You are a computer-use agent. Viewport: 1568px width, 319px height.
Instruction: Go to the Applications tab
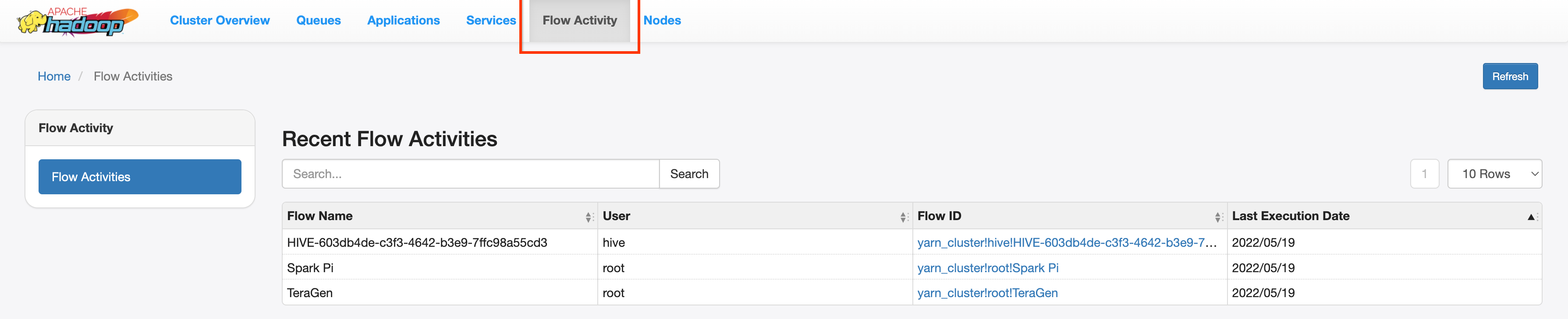pyautogui.click(x=403, y=21)
